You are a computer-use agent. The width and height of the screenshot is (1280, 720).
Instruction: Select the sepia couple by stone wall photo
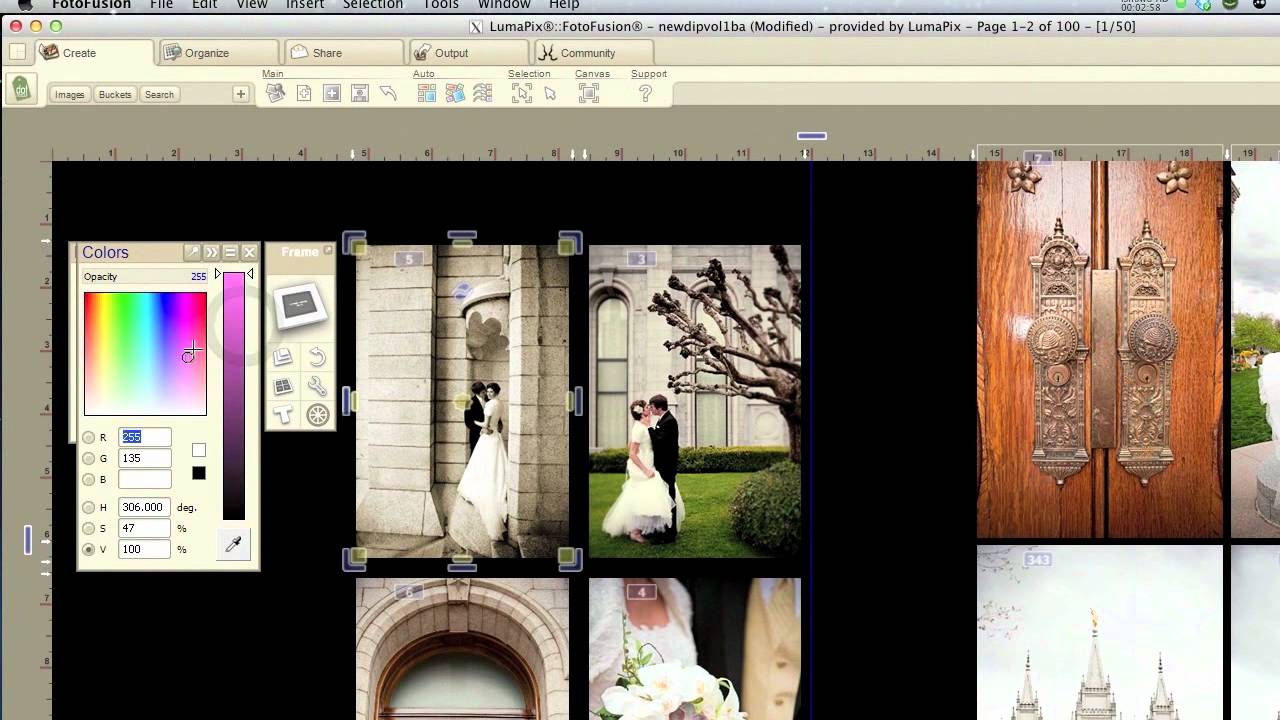point(462,401)
